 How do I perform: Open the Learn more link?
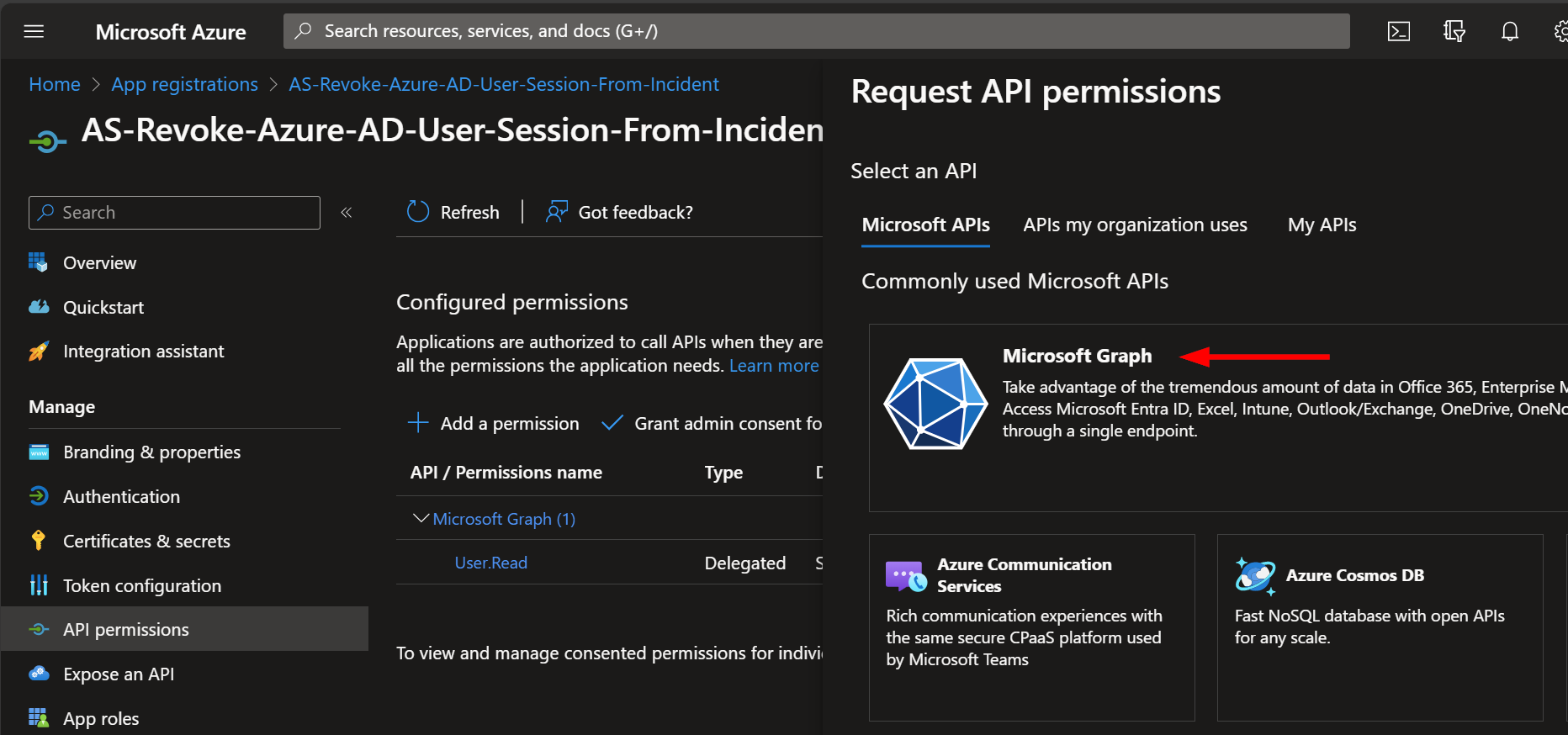(774, 366)
